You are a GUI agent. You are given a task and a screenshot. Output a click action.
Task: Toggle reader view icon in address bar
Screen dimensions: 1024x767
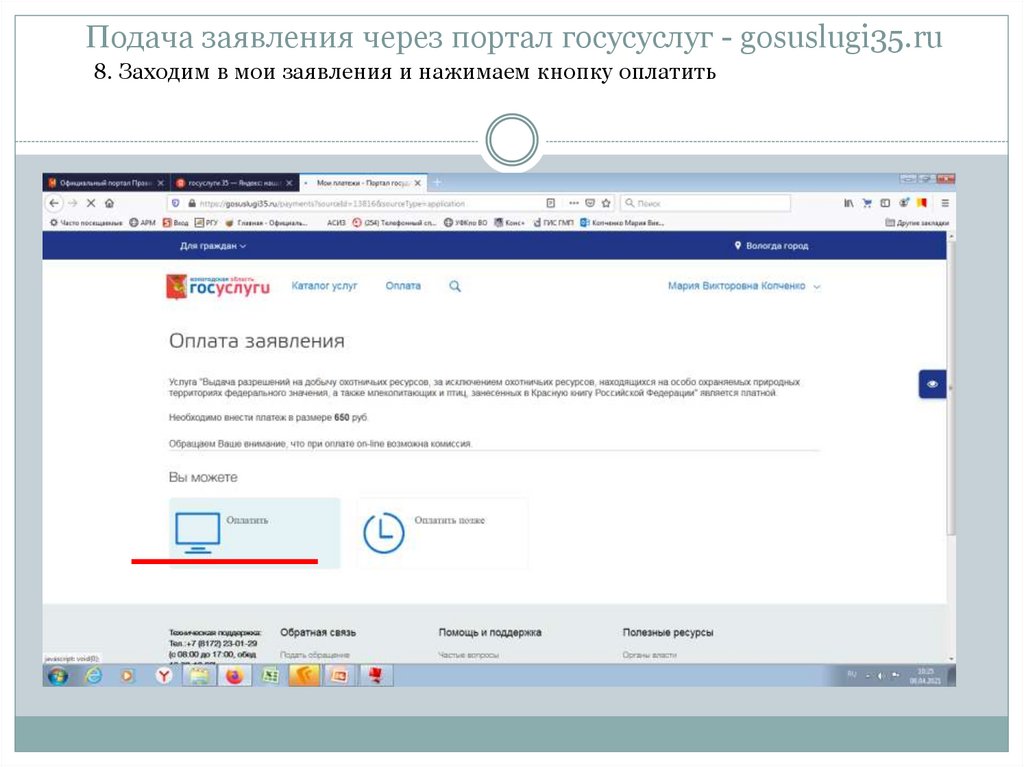click(551, 203)
